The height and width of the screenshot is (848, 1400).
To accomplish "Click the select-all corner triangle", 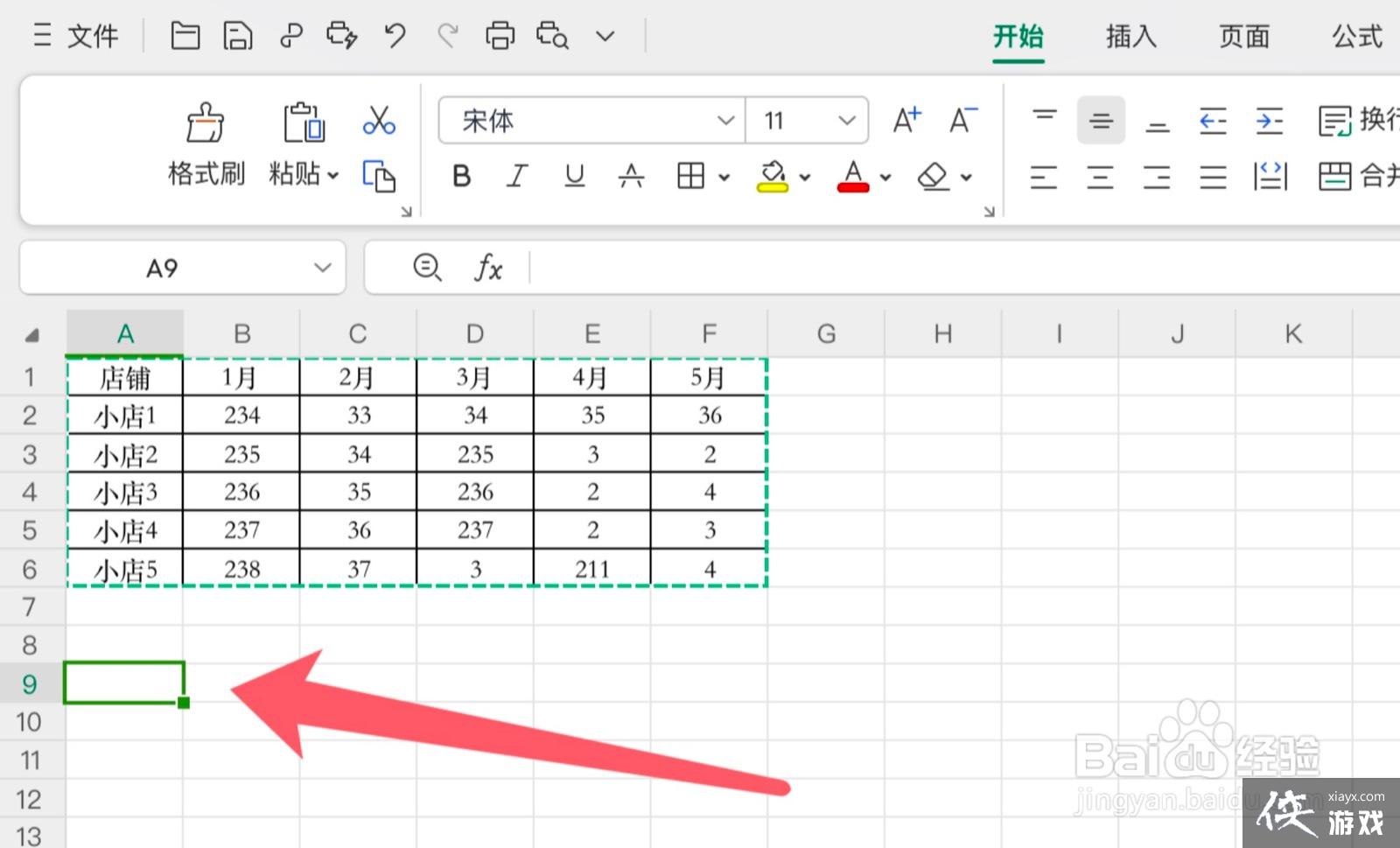I will [x=32, y=334].
